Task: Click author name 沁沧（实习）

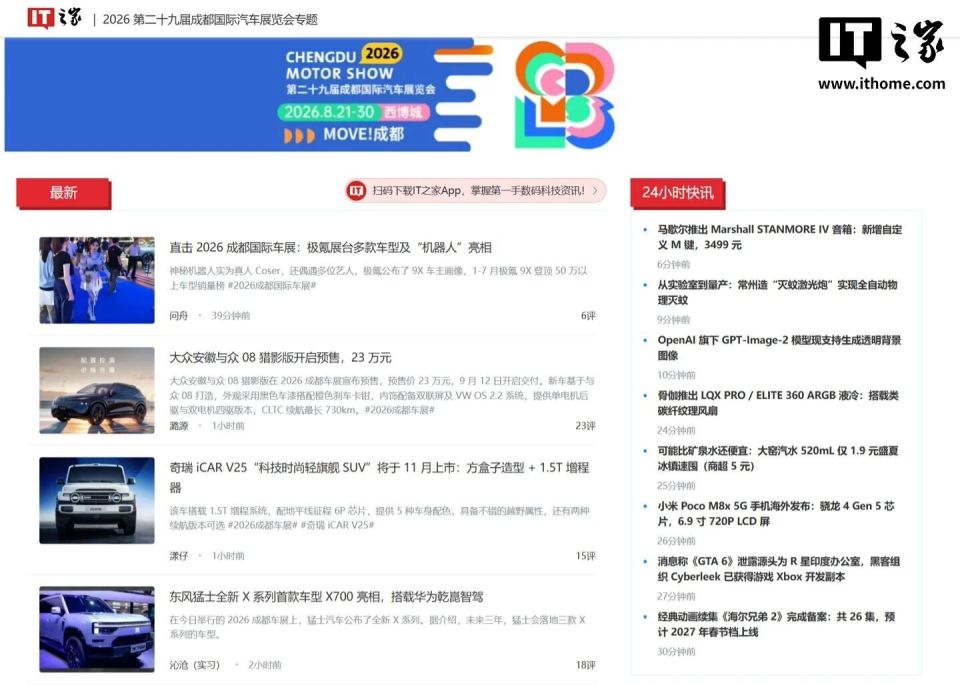Action: [x=195, y=665]
